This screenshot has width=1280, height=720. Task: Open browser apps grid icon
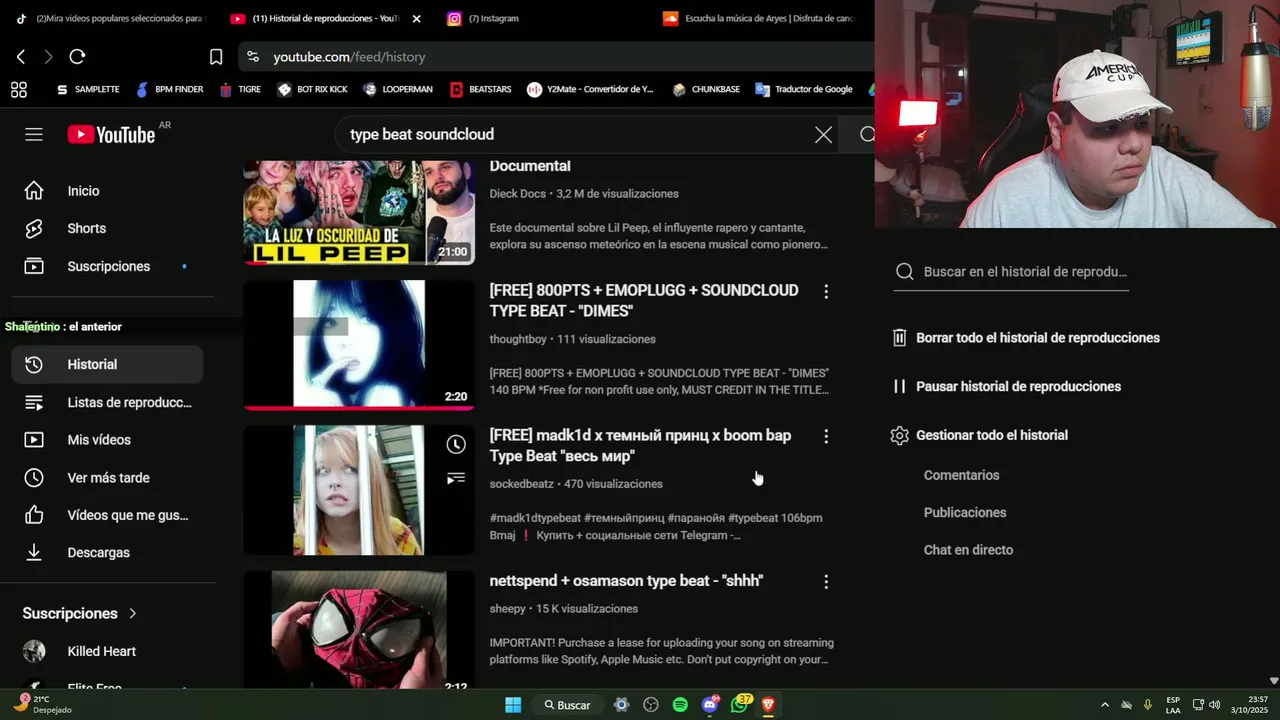19,89
